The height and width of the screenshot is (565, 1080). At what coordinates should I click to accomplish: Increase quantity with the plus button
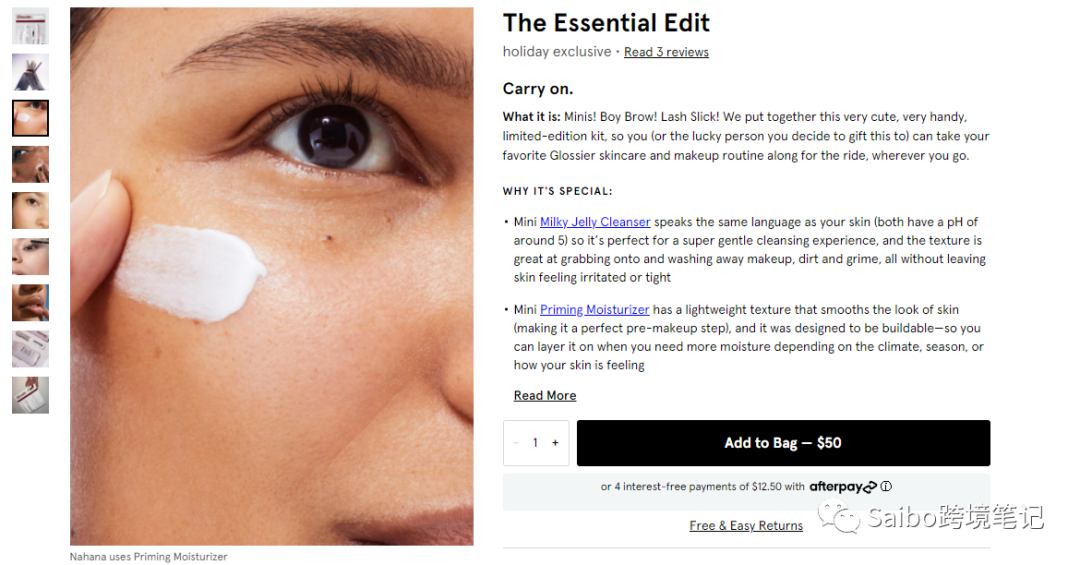[x=555, y=443]
